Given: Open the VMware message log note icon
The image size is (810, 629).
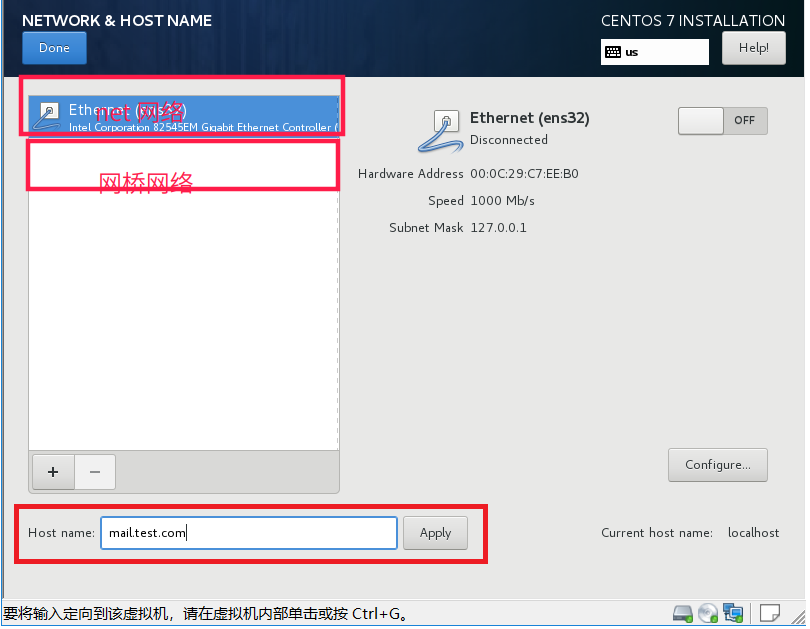Looking at the screenshot, I should 770,614.
